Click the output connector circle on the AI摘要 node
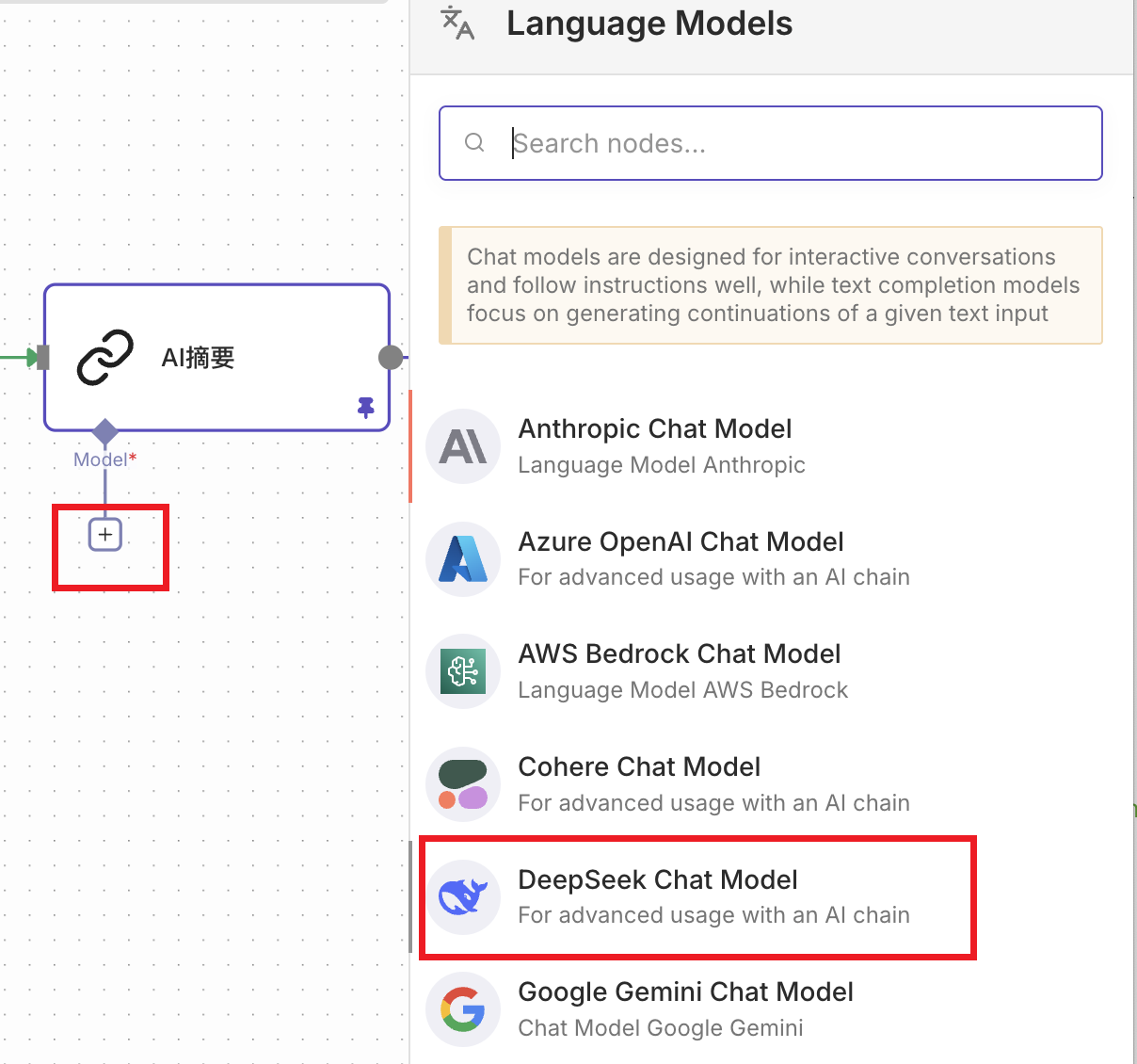Viewport: 1137px width, 1064px height. (x=391, y=358)
